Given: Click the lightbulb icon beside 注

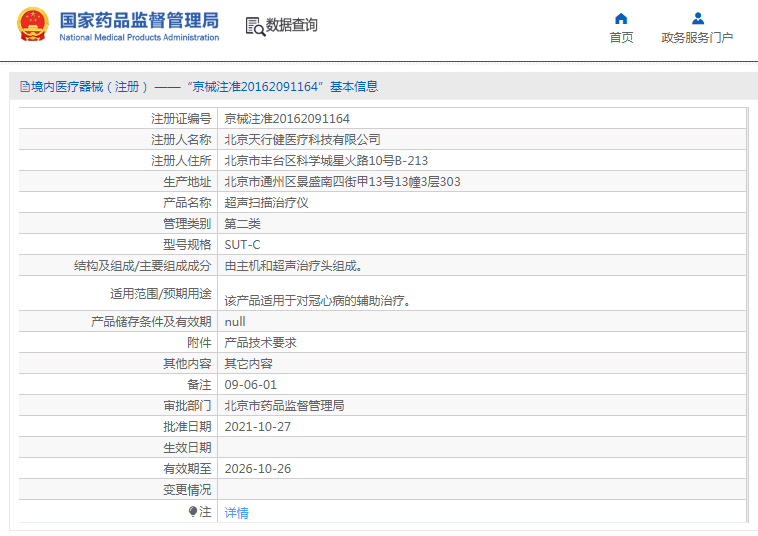Looking at the screenshot, I should 193,511.
